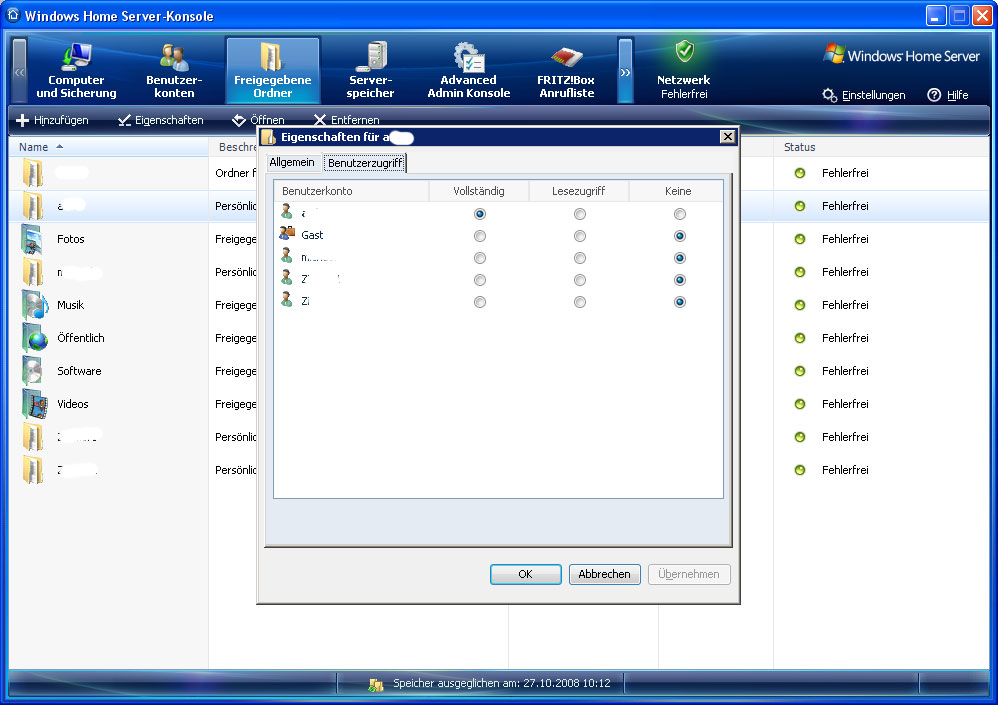Select Keine for the account starting with m
The height and width of the screenshot is (705, 998).
click(680, 258)
